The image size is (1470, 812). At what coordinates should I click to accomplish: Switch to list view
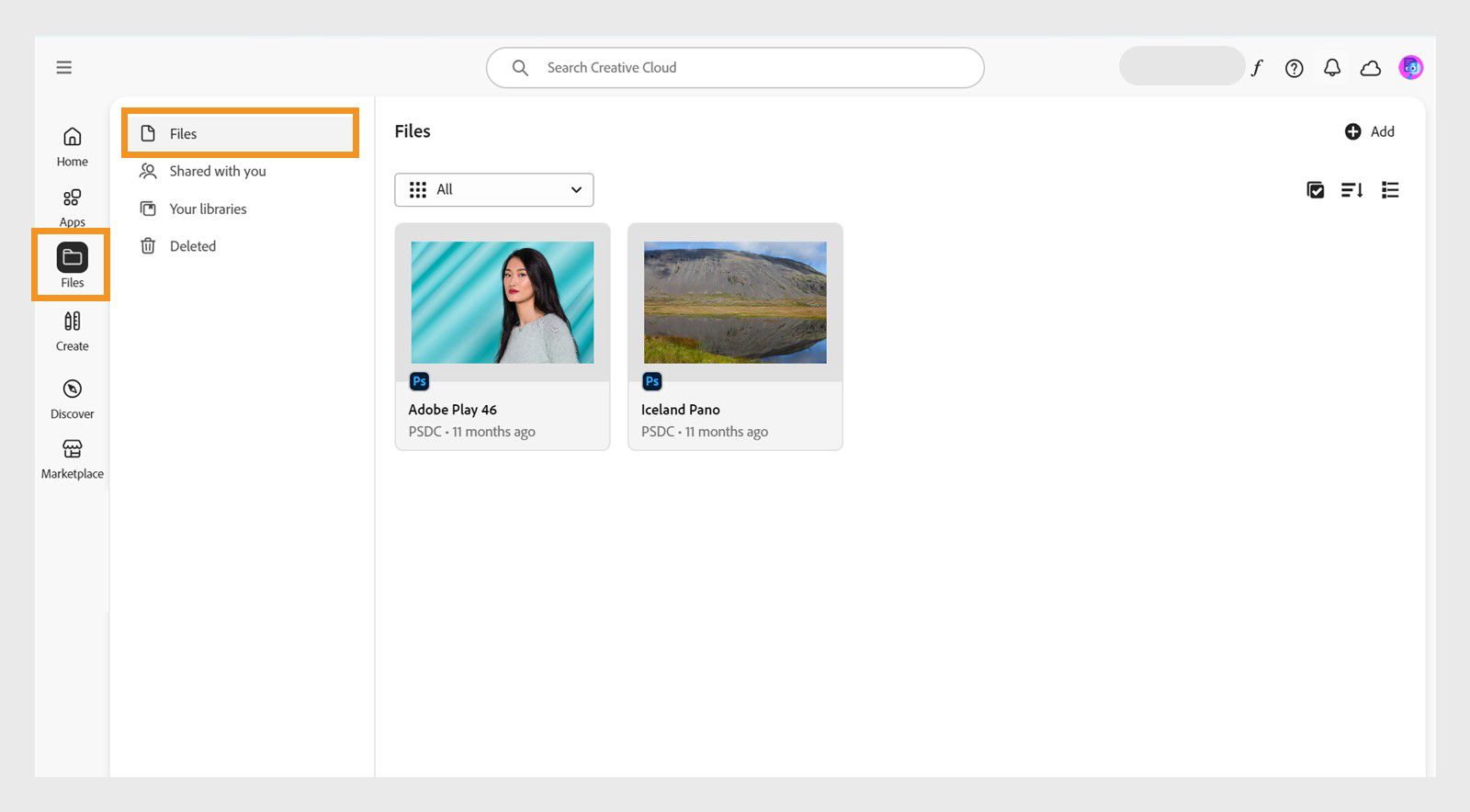click(1390, 190)
